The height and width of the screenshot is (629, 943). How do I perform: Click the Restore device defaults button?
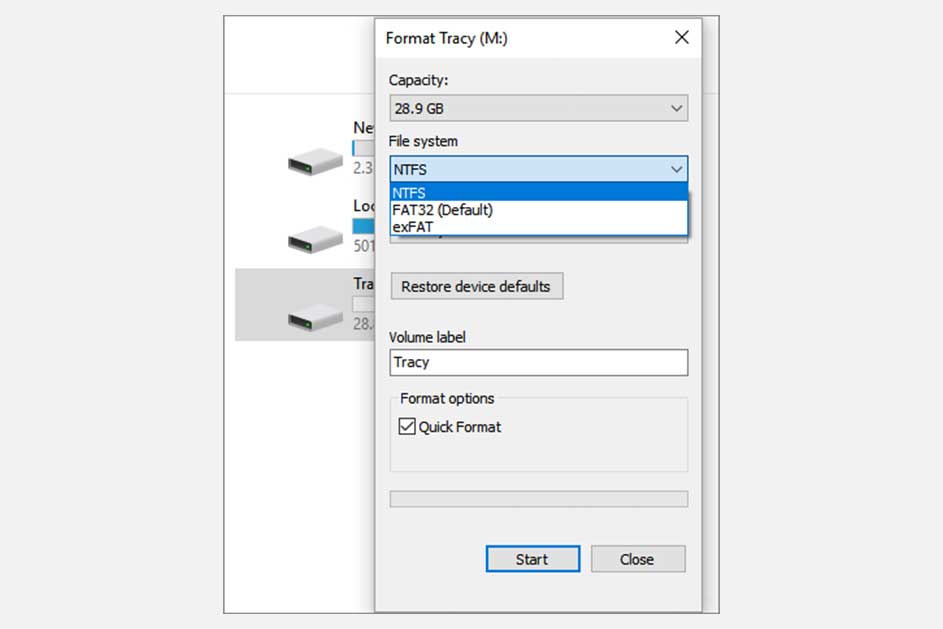tap(476, 286)
